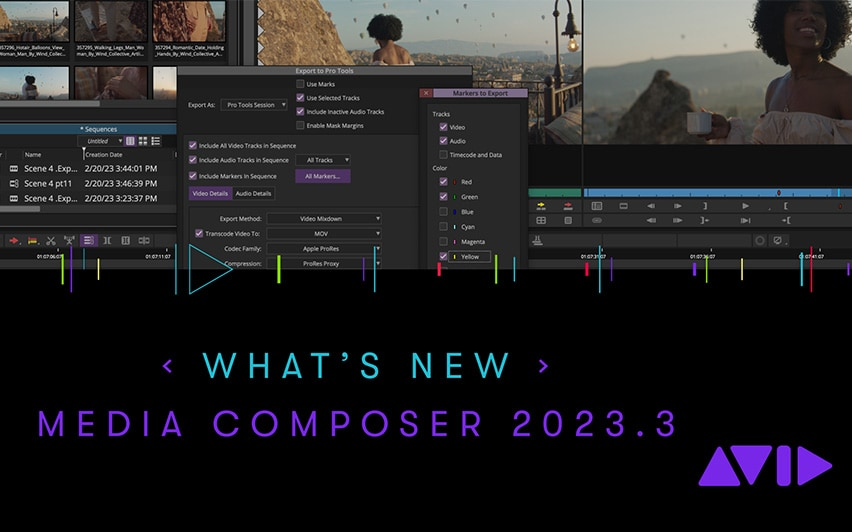
Task: Uncheck Include Markers in Sequence
Action: [192, 176]
